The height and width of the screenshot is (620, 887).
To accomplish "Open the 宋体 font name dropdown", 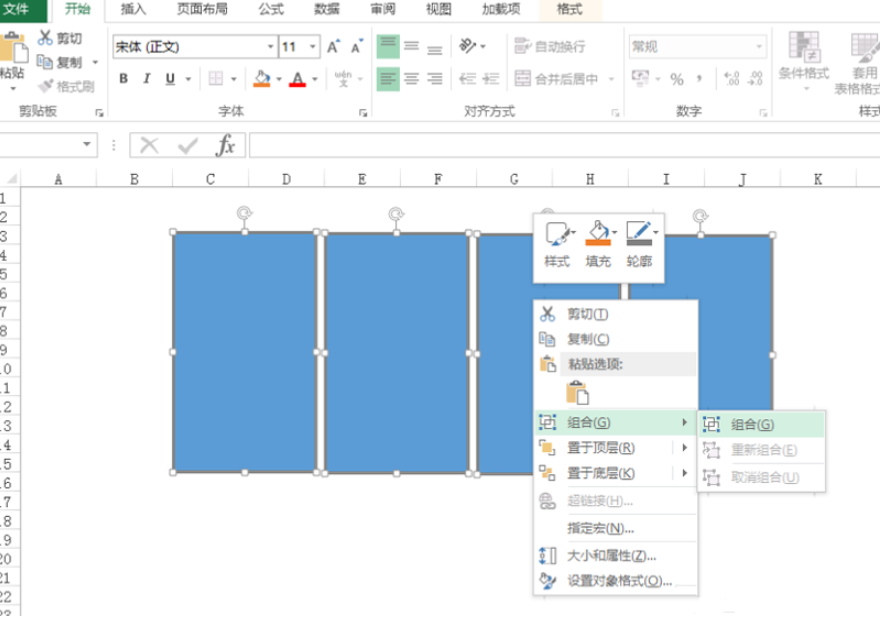I will [x=270, y=46].
